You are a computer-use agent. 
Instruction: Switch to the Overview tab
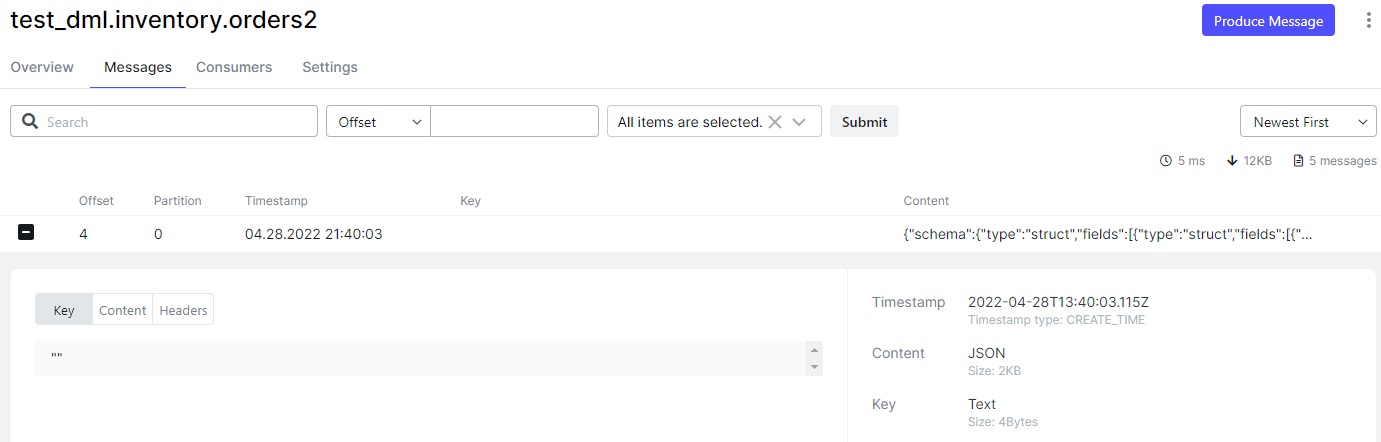(42, 67)
